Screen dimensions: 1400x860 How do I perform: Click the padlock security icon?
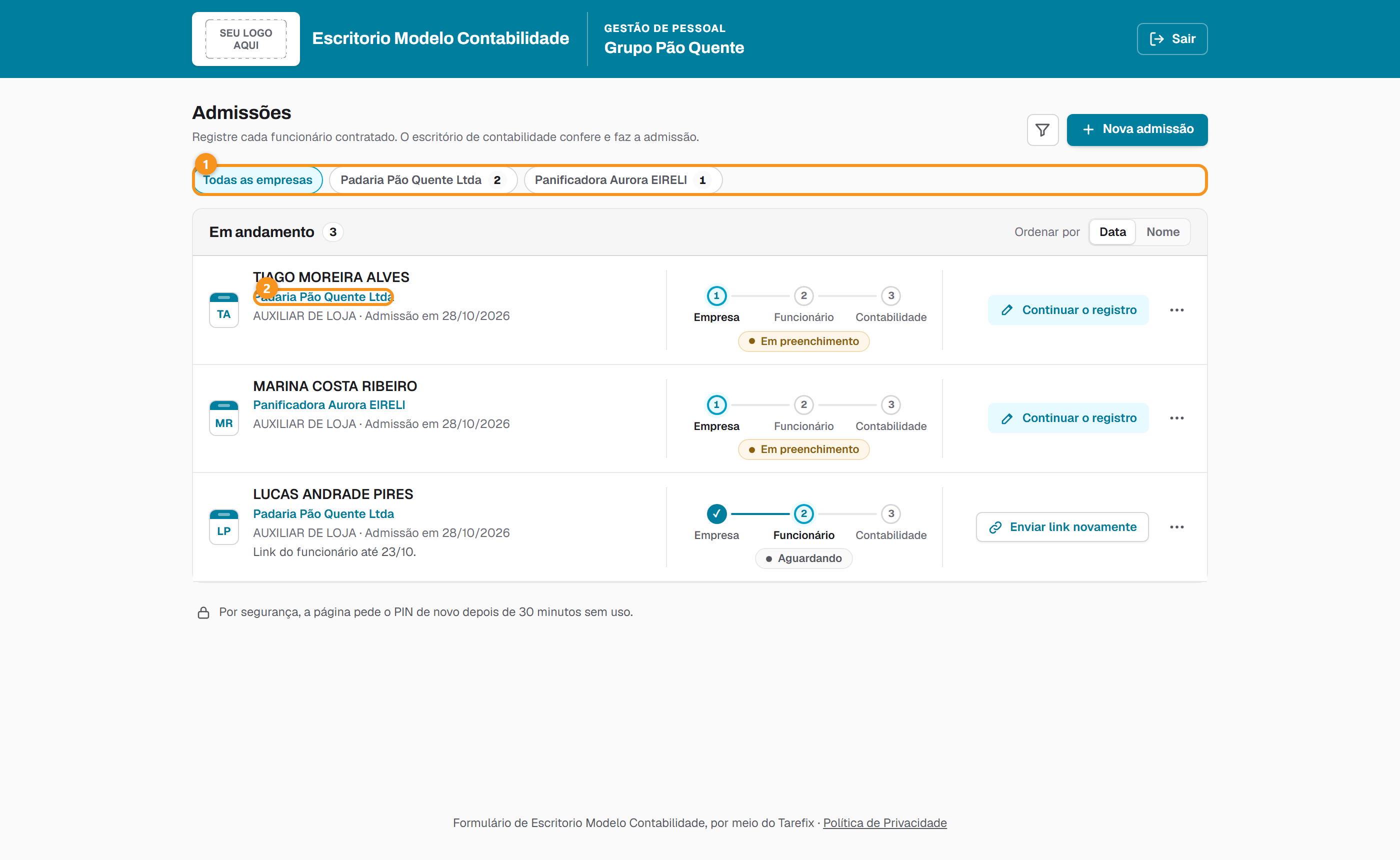pos(203,612)
